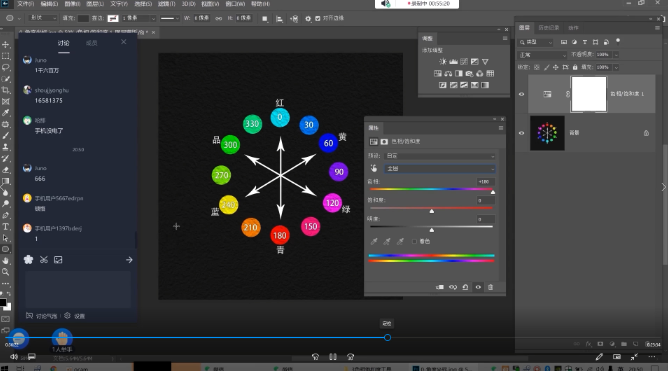The image size is (668, 371).
Task: Hide the Background layer
Action: coord(521,133)
